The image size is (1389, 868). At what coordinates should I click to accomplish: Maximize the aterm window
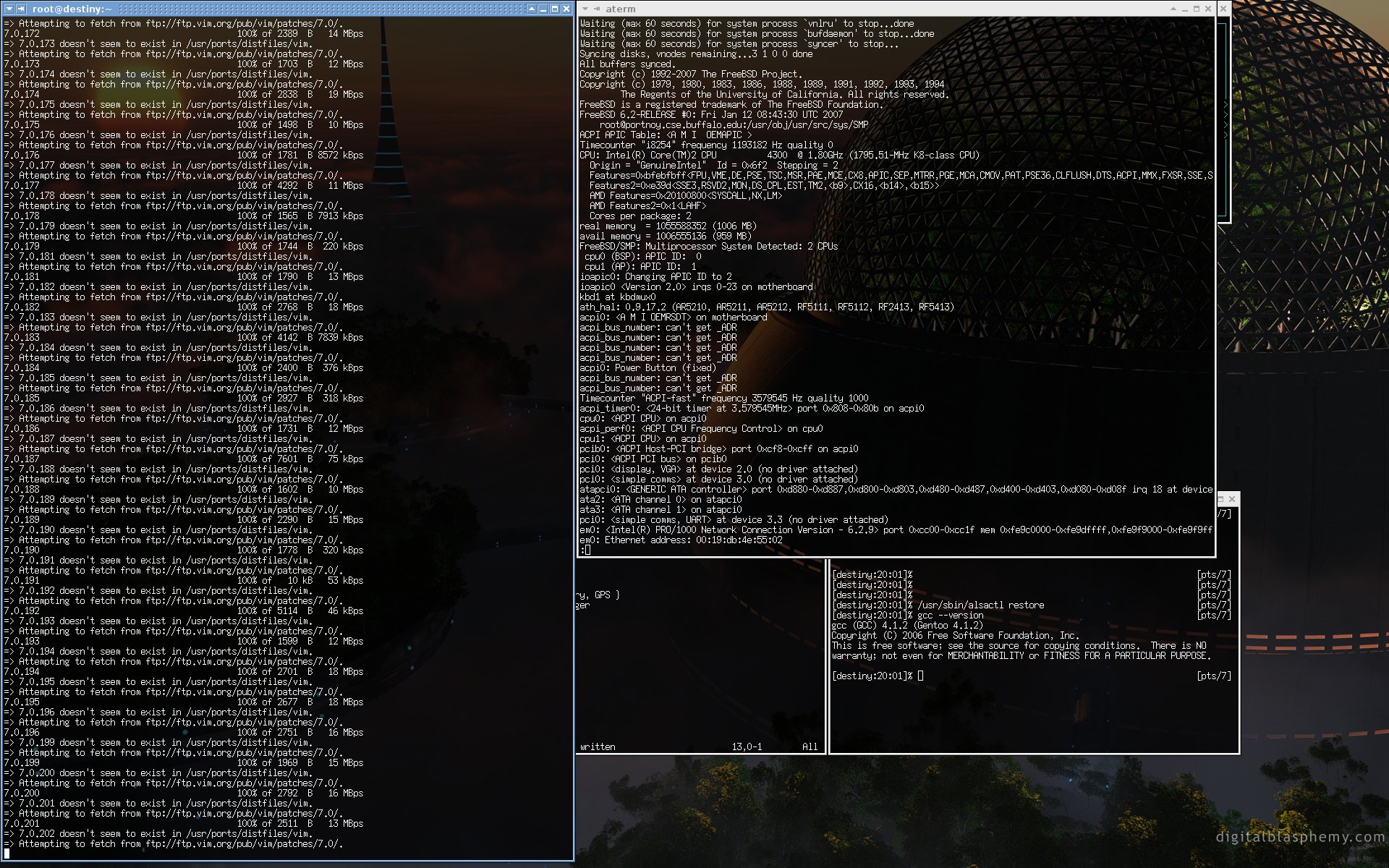coord(1197,9)
